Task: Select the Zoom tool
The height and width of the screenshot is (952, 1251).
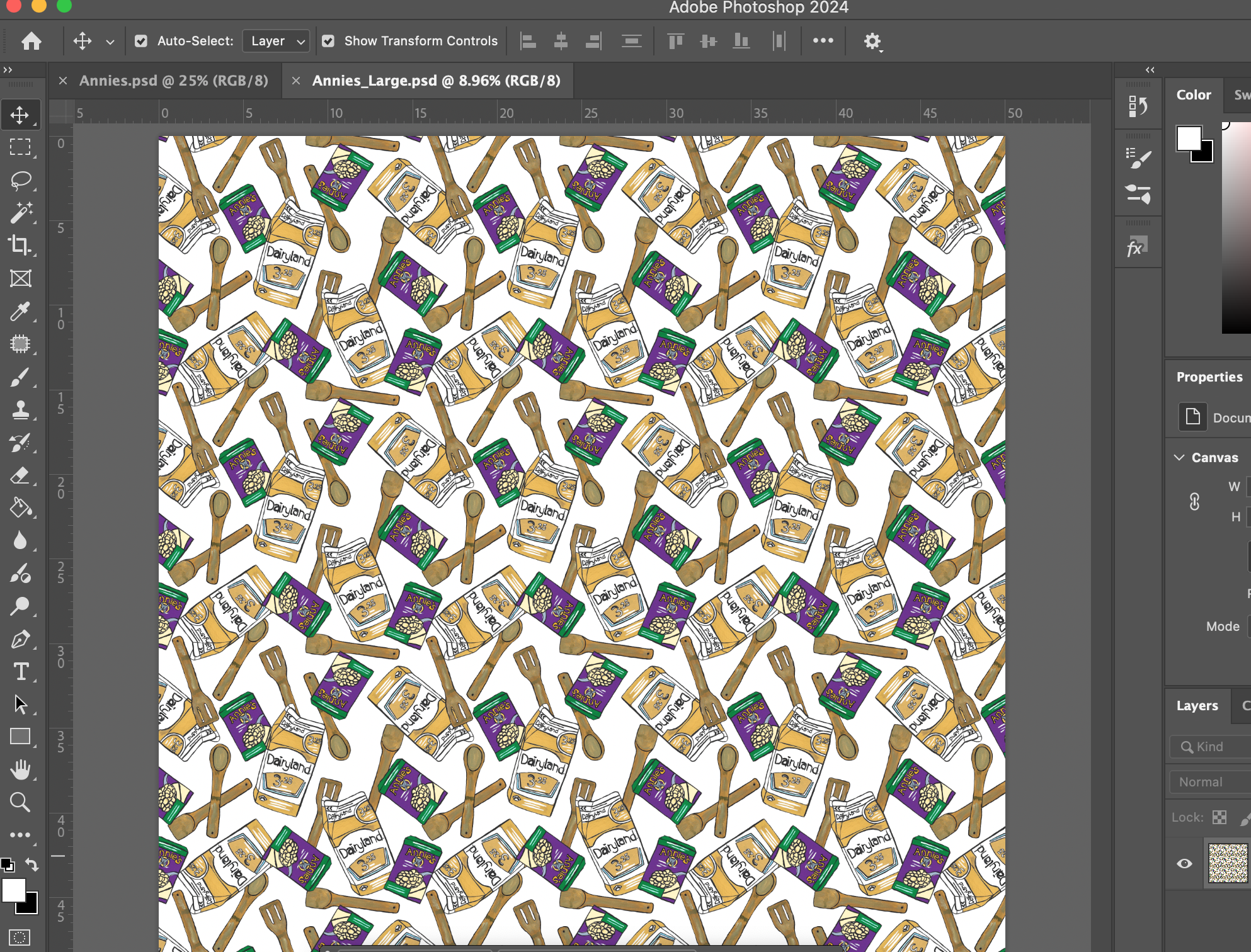Action: click(x=20, y=802)
